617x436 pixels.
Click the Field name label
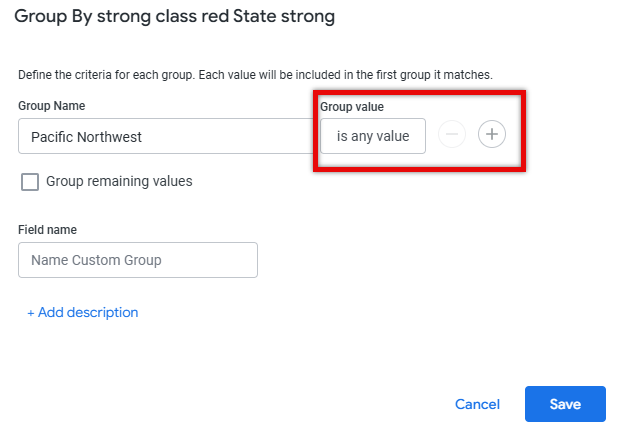tap(47, 229)
